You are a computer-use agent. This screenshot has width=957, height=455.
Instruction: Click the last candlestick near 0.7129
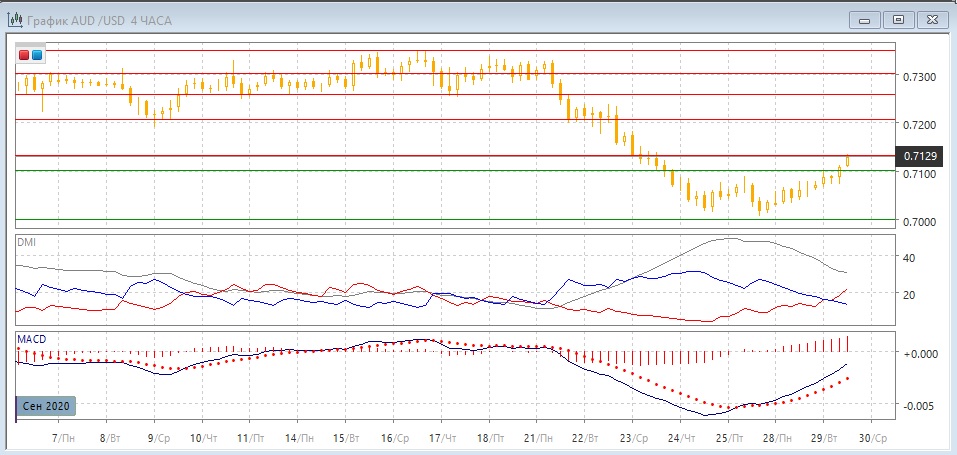coord(848,160)
